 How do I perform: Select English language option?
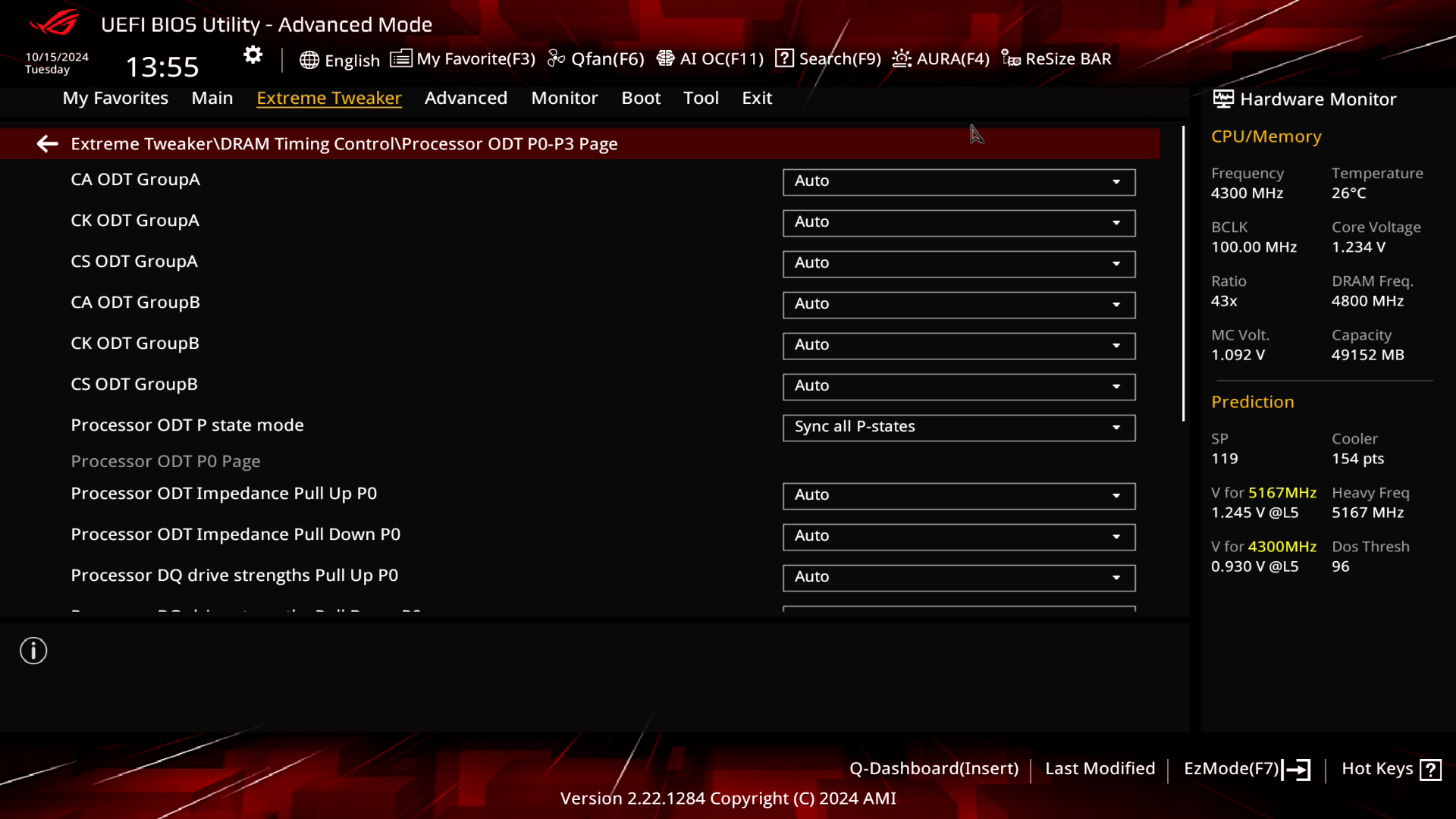[340, 58]
